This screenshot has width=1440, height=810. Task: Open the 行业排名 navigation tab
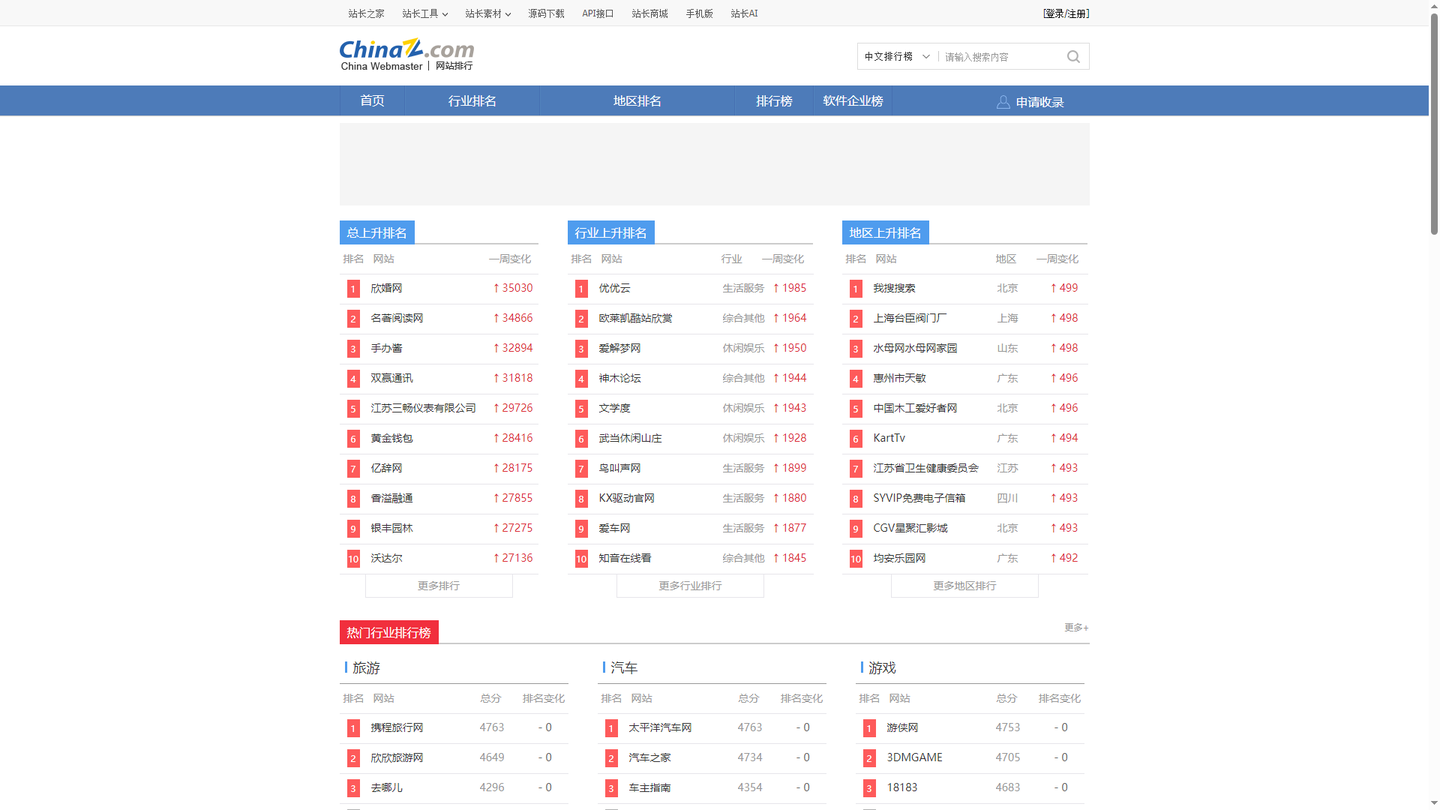(472, 101)
